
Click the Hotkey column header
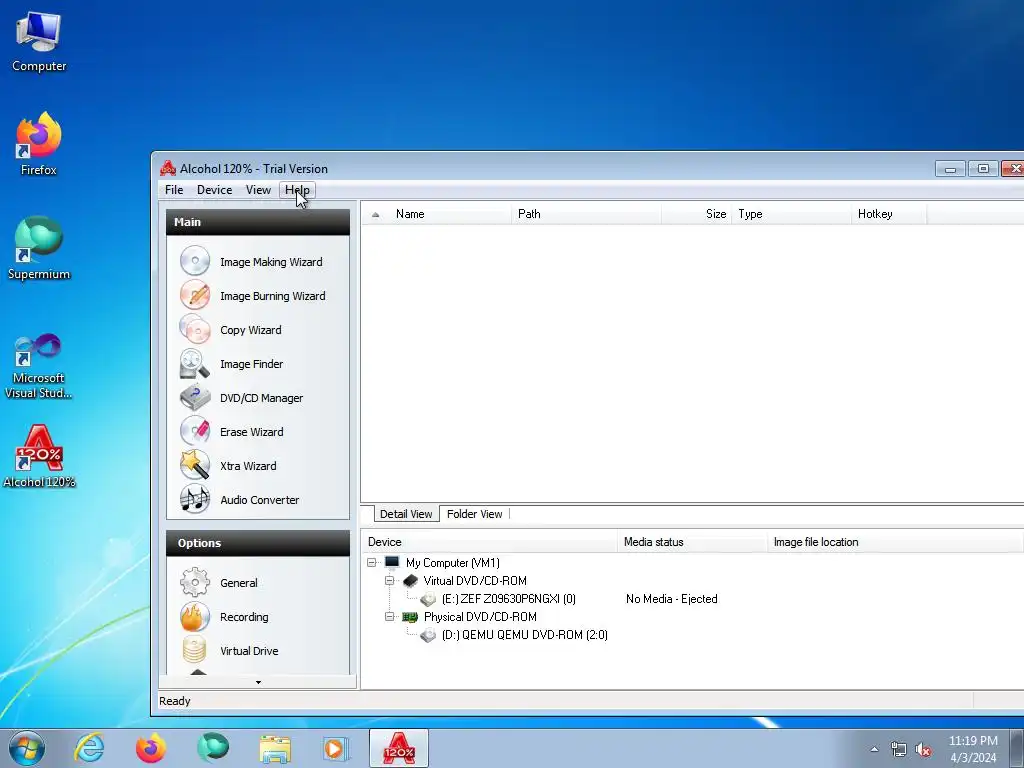click(889, 214)
